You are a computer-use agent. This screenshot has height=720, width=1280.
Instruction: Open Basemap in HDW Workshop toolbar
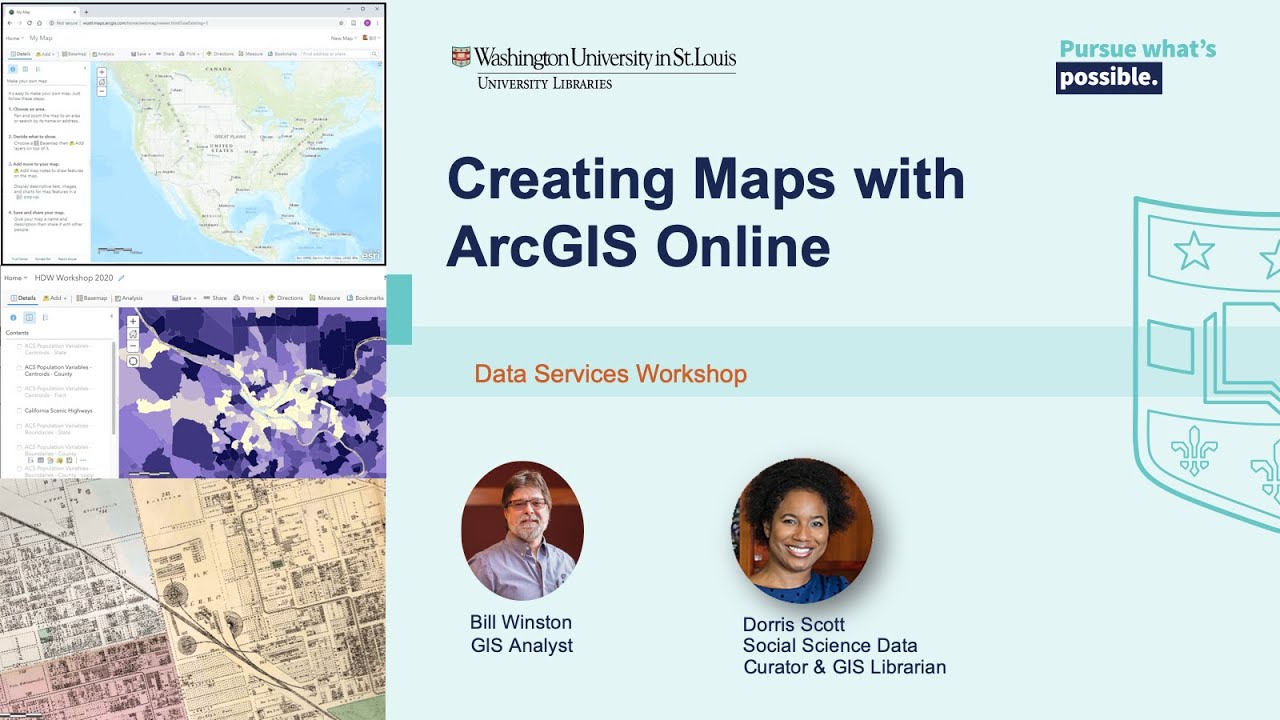92,298
